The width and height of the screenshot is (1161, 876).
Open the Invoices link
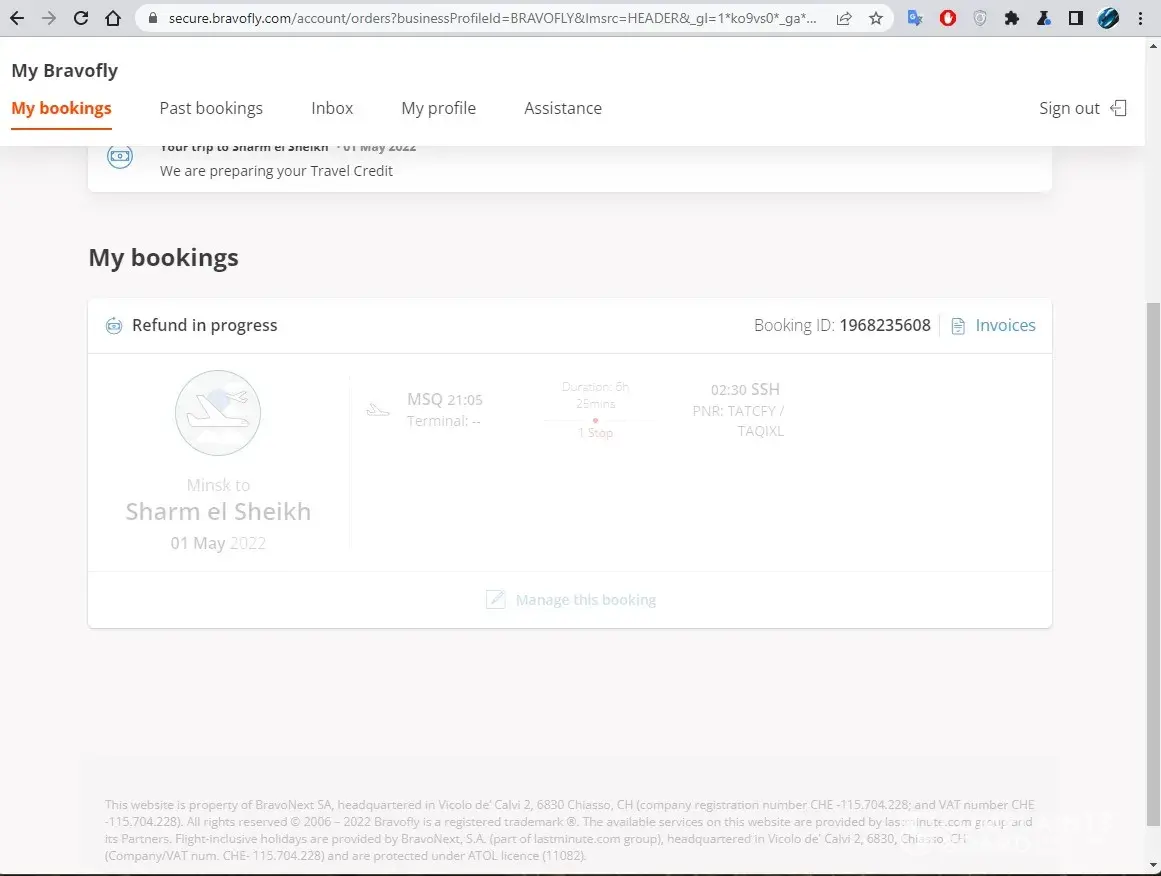1006,325
